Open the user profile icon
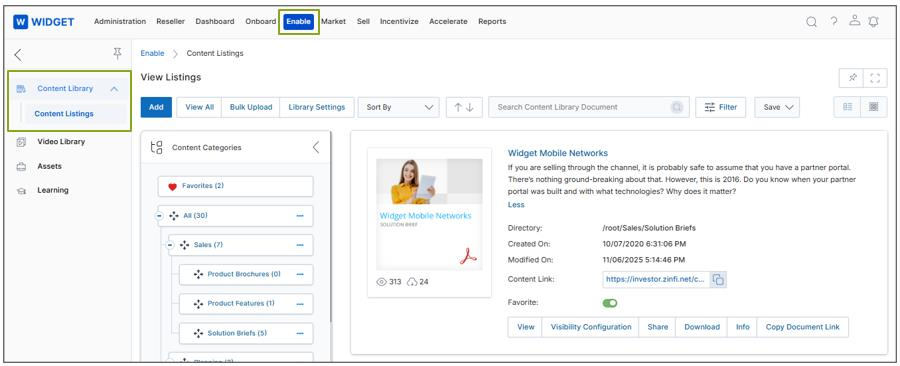 [x=855, y=21]
